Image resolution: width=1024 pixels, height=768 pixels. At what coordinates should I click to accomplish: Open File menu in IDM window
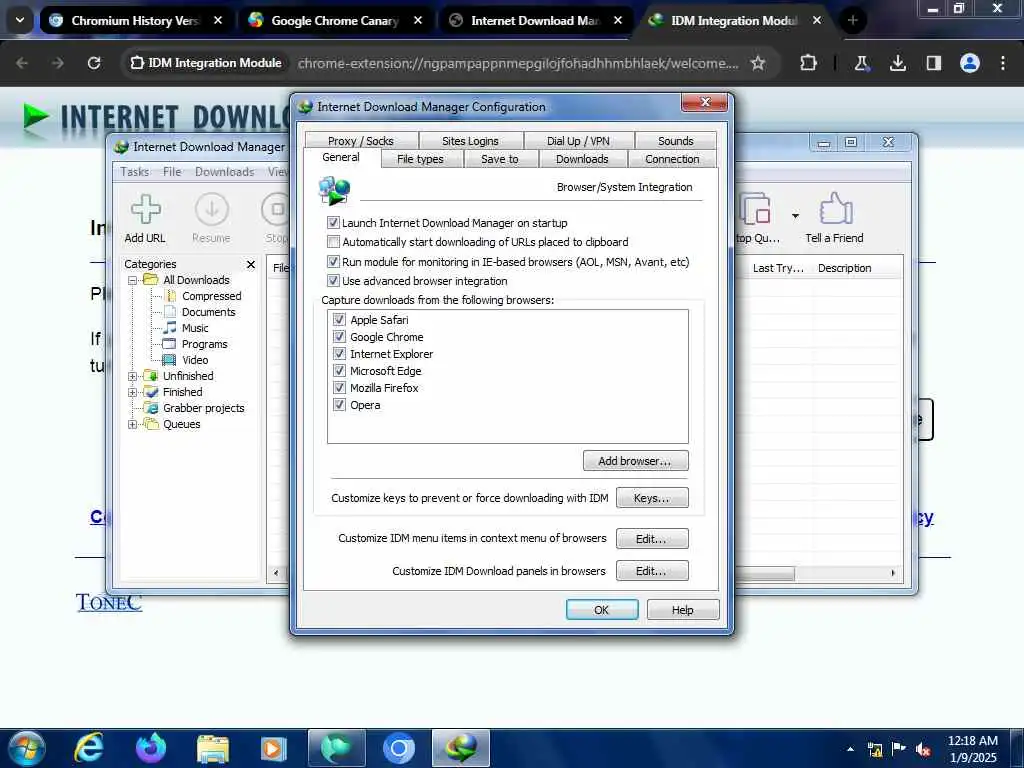[x=172, y=172]
